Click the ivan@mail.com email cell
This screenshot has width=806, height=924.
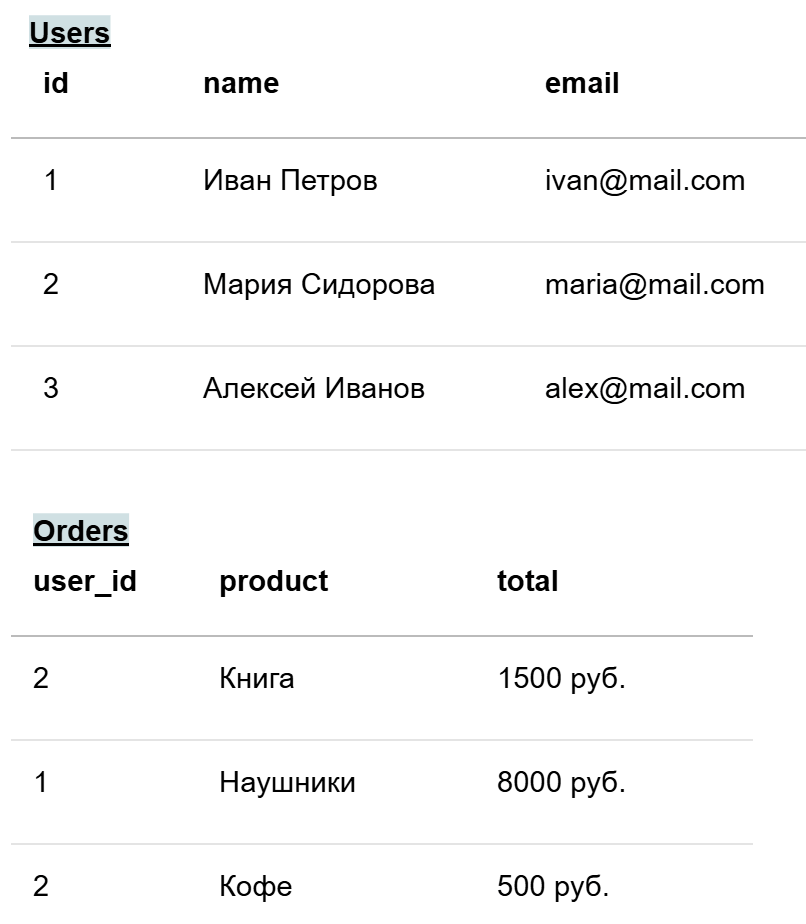644,181
